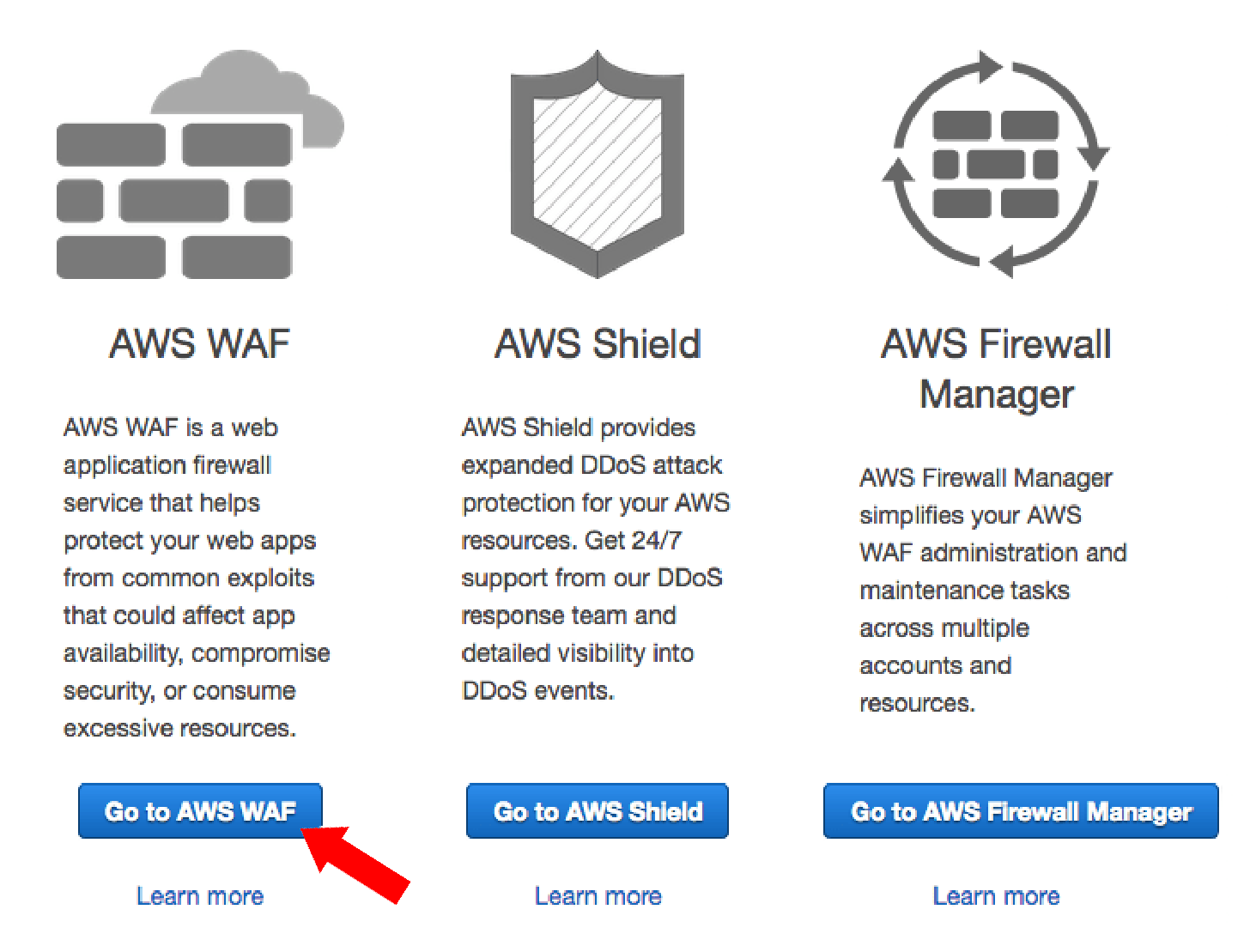This screenshot has height=952, width=1250.
Task: Click the AWS WAF heading
Action: [x=199, y=344]
